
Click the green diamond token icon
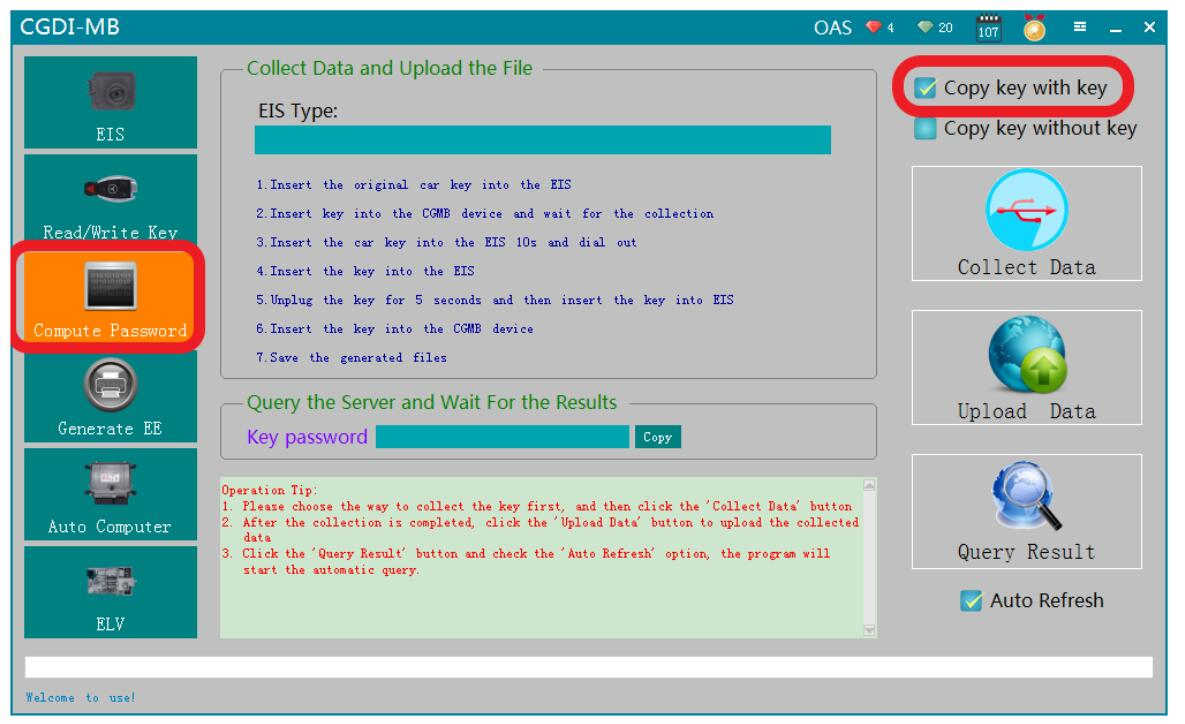click(x=925, y=28)
